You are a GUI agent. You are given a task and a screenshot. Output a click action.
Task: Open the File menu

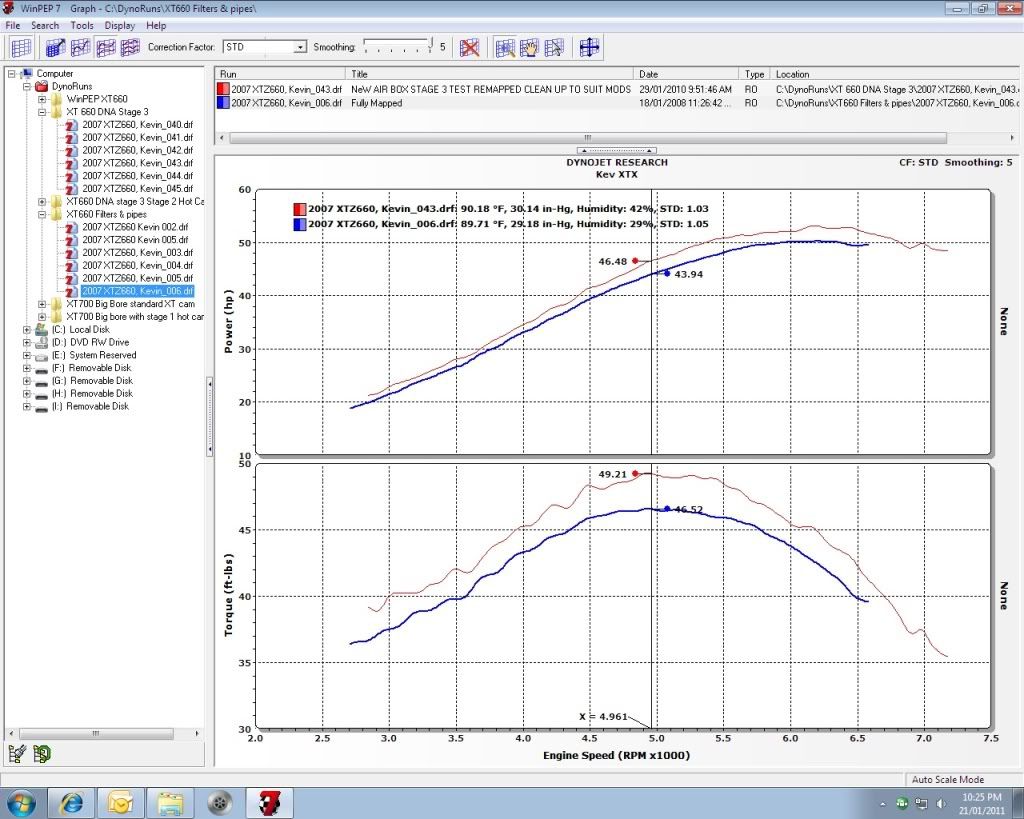click(13, 25)
